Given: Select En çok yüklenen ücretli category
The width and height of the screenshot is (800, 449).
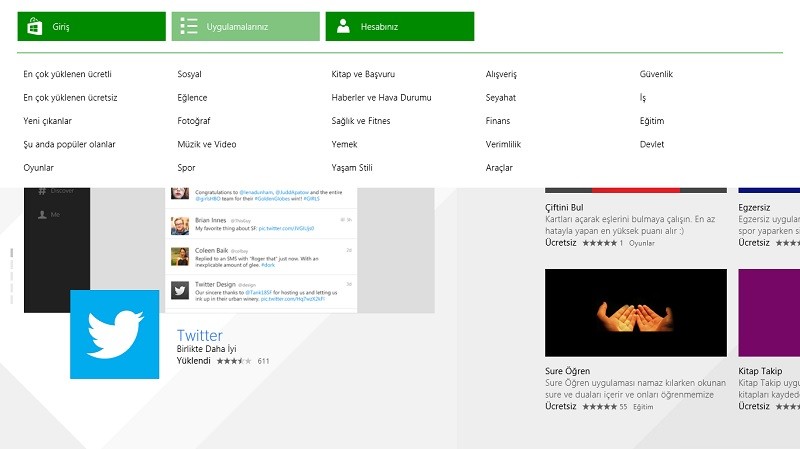Looking at the screenshot, I should tap(67, 74).
